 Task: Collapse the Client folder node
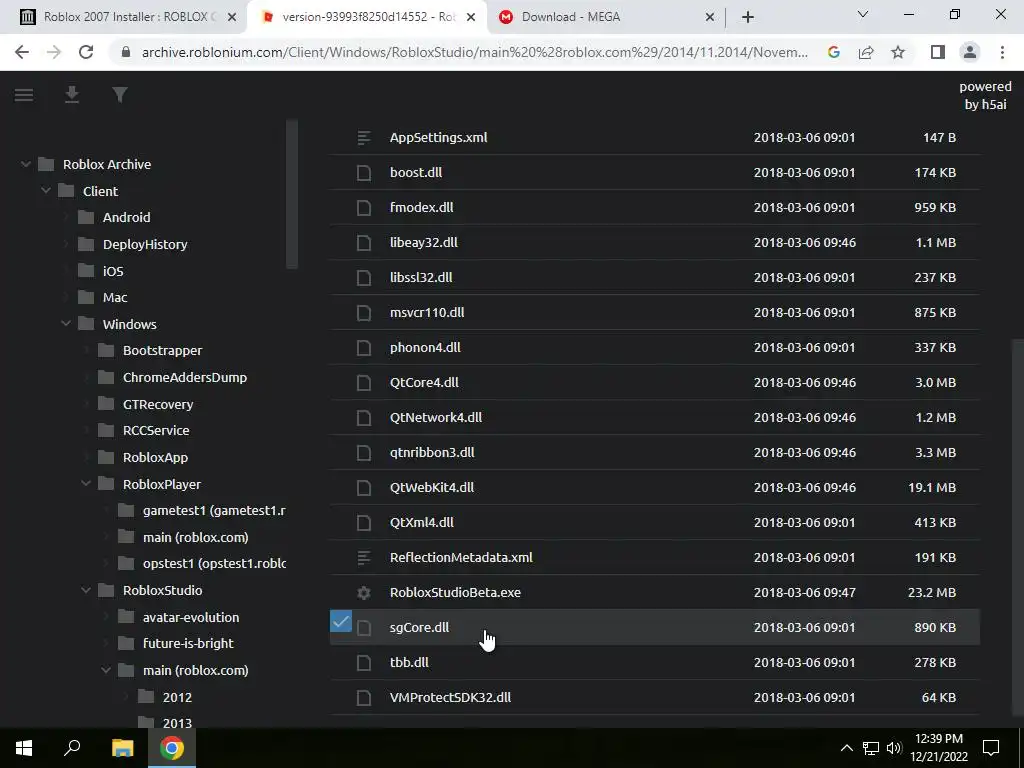tap(46, 191)
